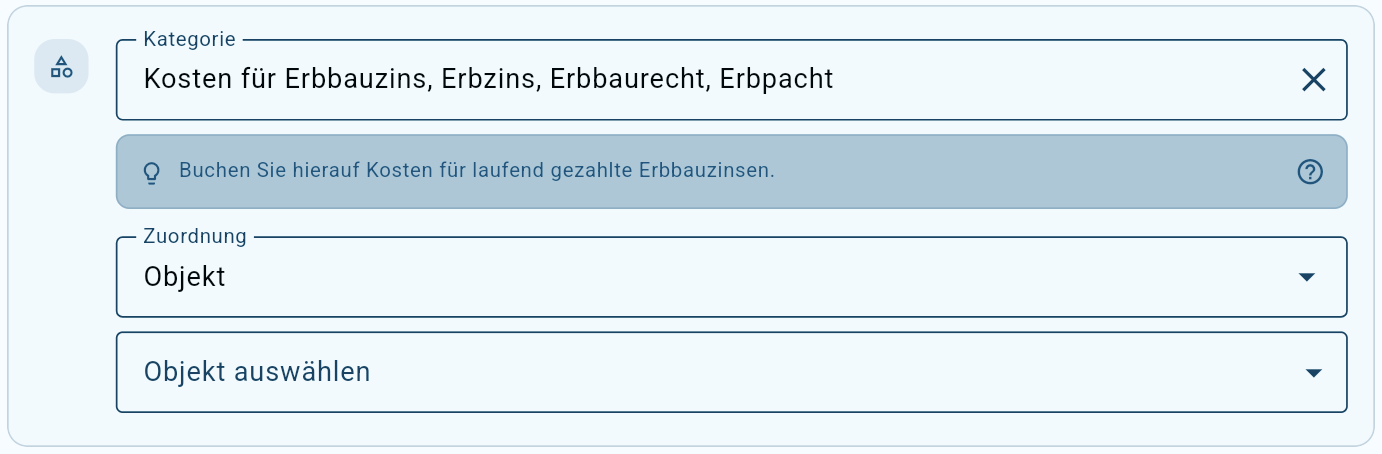Click the Zuordnung field label
The height and width of the screenshot is (454, 1382).
195,237
